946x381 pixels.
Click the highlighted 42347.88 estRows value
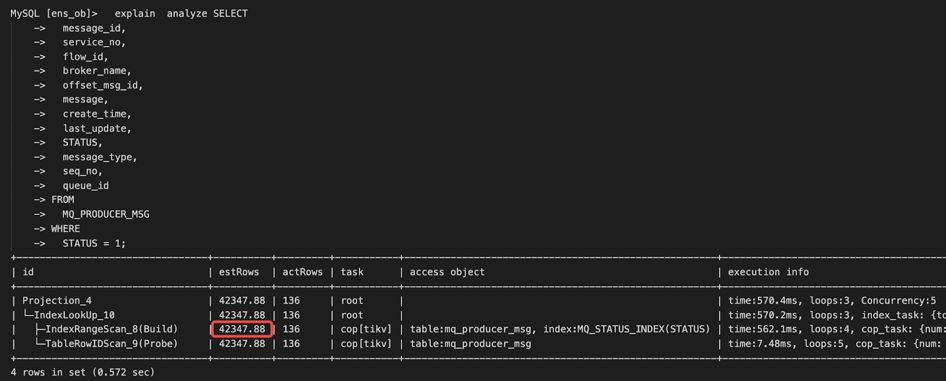(242, 329)
